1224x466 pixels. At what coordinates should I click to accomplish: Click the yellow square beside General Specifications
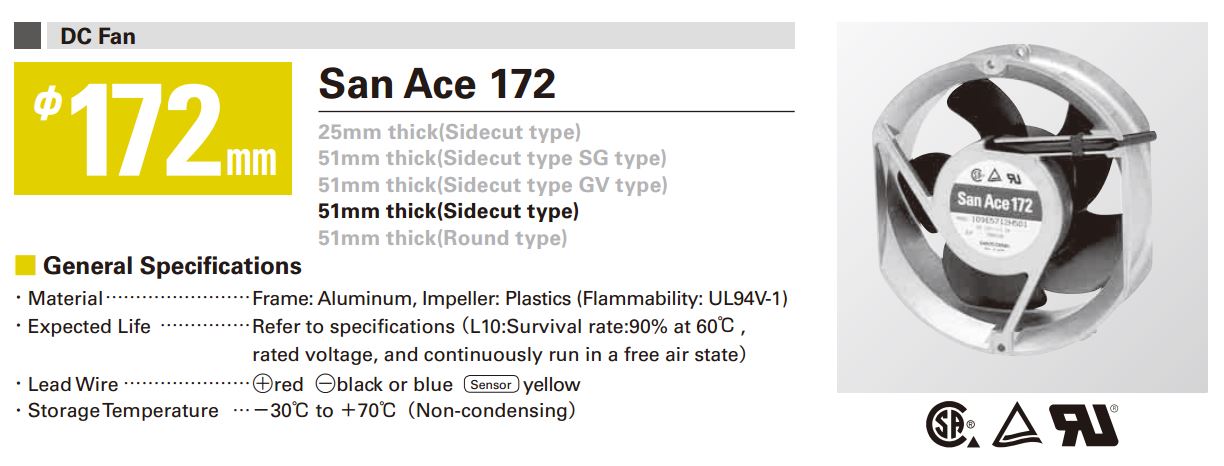click(x=25, y=266)
